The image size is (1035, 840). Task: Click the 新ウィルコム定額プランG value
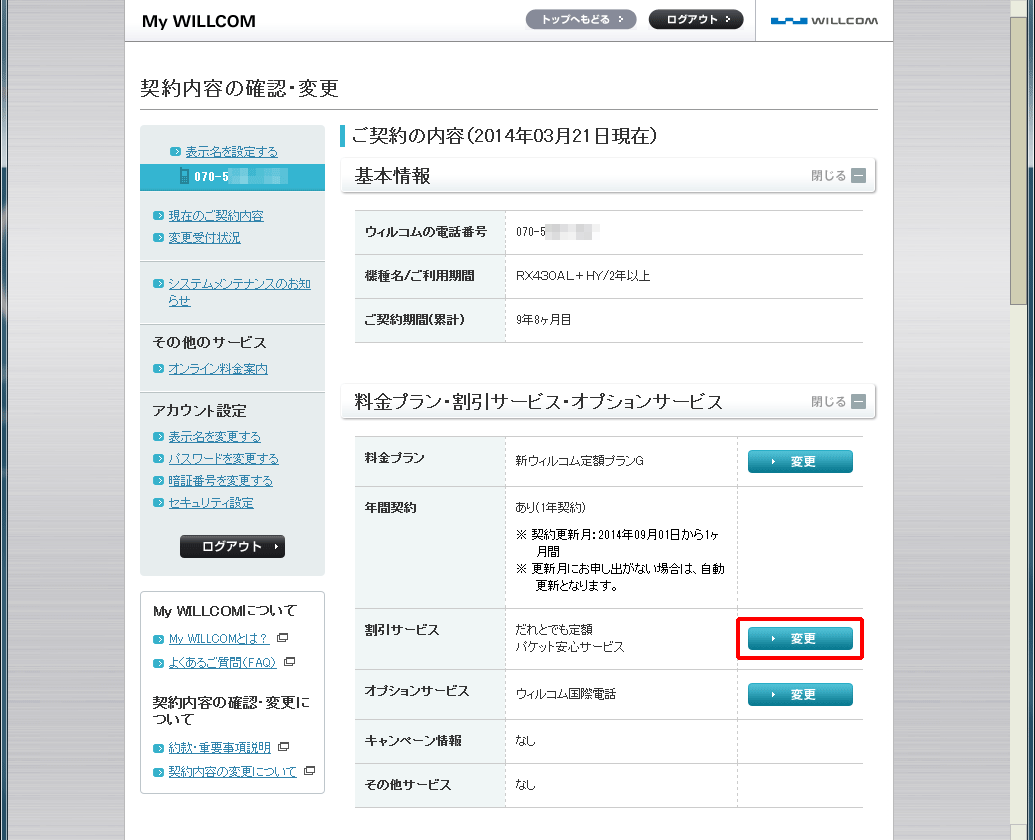580,461
